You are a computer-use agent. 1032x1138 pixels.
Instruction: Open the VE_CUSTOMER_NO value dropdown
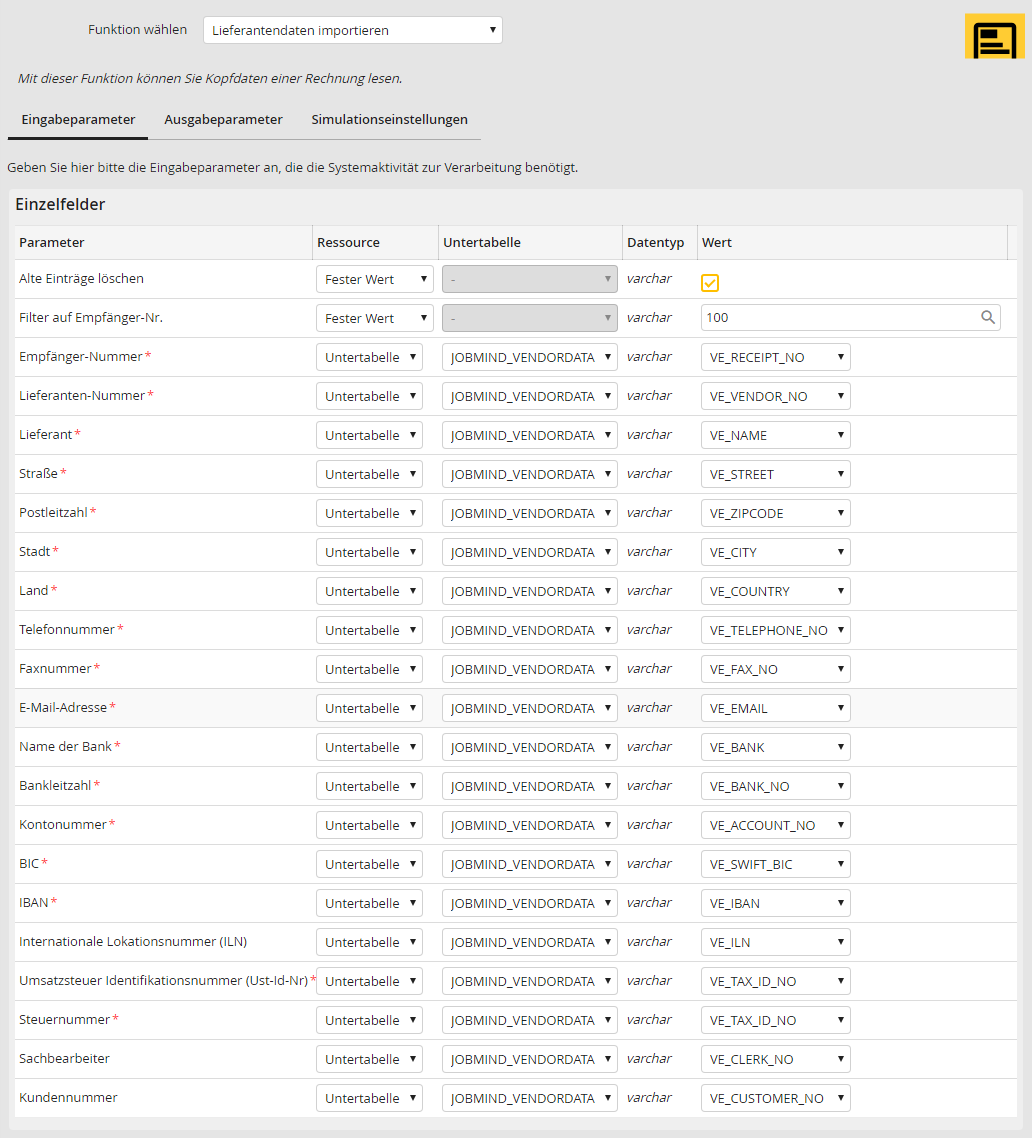coord(775,1098)
